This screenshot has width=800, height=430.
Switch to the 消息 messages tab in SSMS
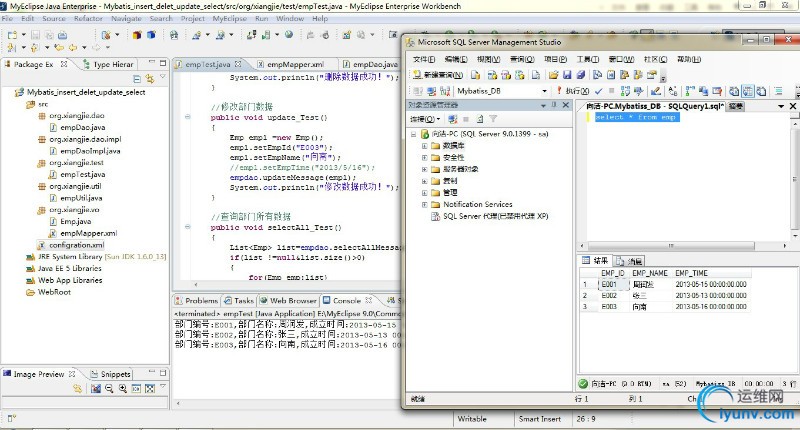[x=629, y=261]
